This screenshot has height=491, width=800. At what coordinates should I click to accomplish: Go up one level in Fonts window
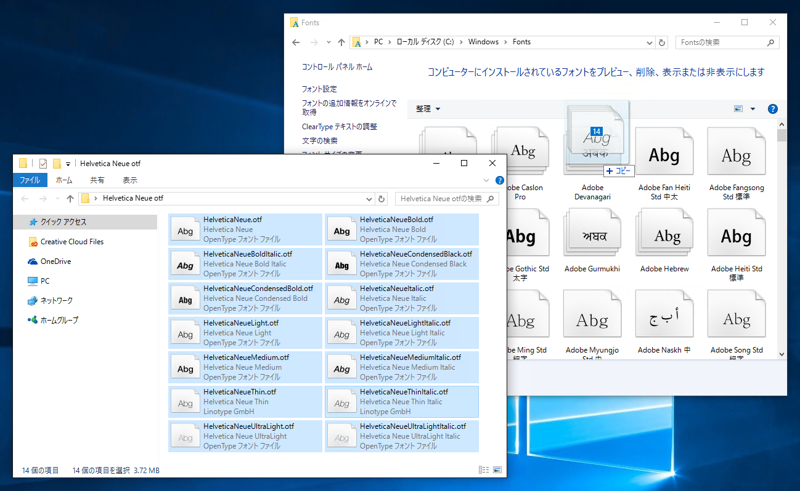coord(341,42)
